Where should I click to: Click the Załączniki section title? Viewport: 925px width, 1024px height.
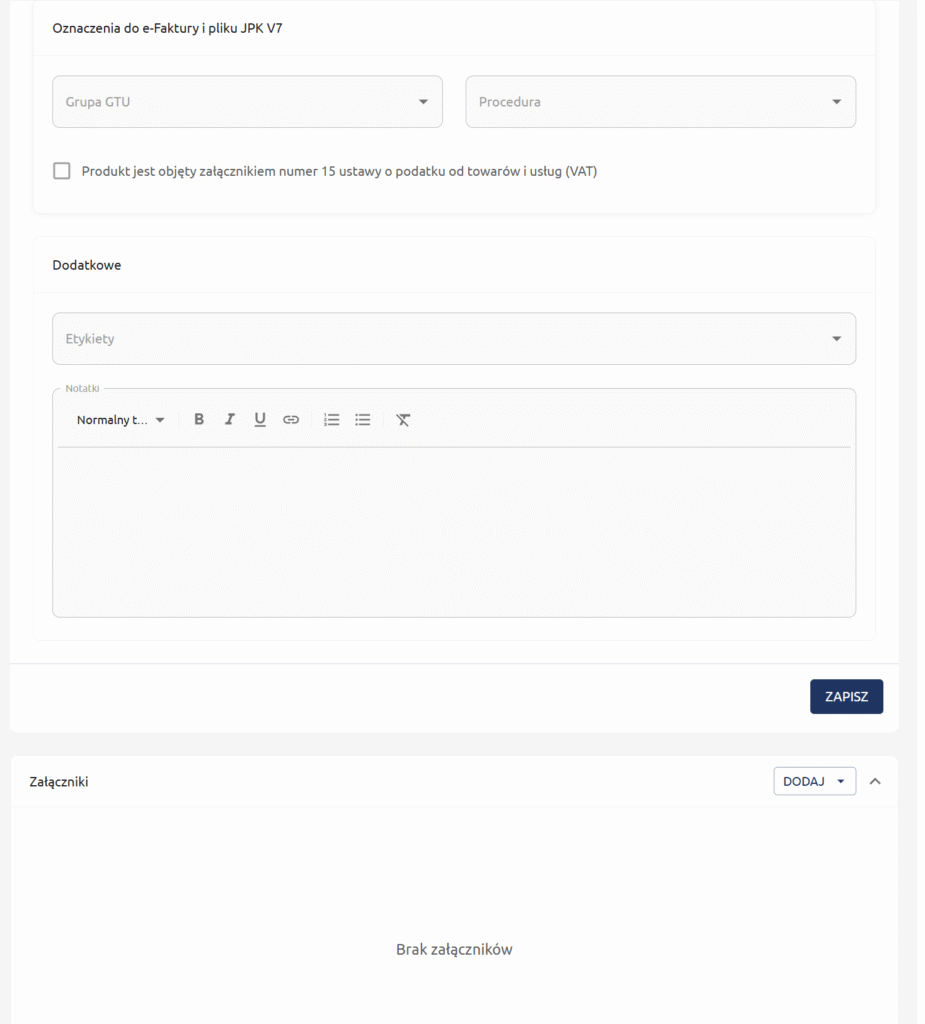pos(59,782)
